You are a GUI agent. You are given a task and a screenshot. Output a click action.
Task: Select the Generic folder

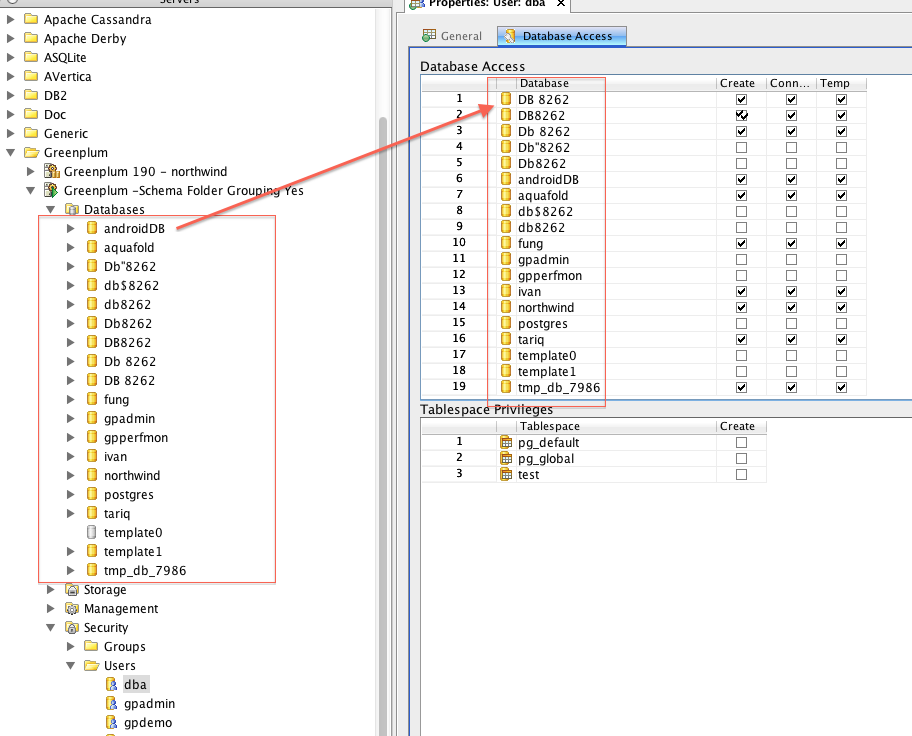tap(66, 133)
